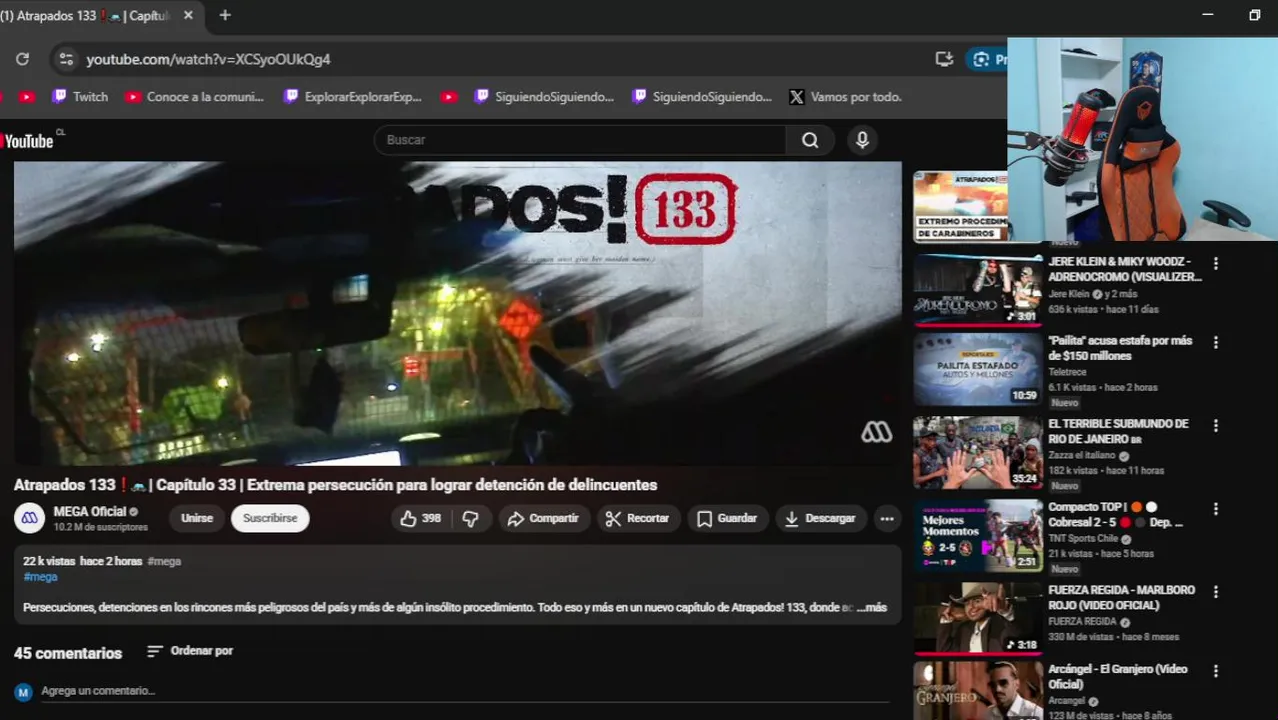Screen dimensions: 1278x720
Task: Click the Recortar clip button
Action: point(638,518)
